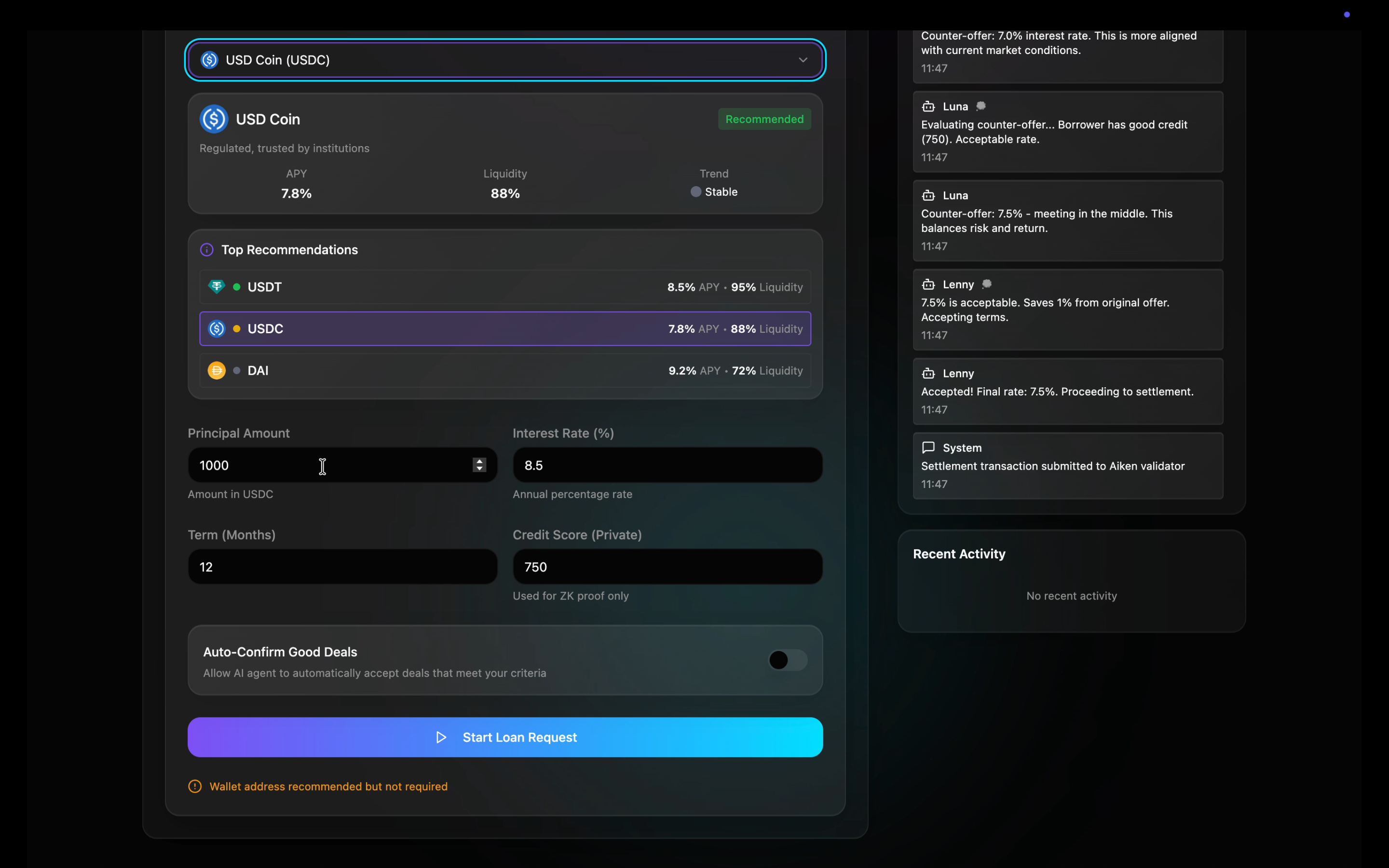Click the play icon on Start Loan Request
This screenshot has width=1389, height=868.
click(441, 737)
